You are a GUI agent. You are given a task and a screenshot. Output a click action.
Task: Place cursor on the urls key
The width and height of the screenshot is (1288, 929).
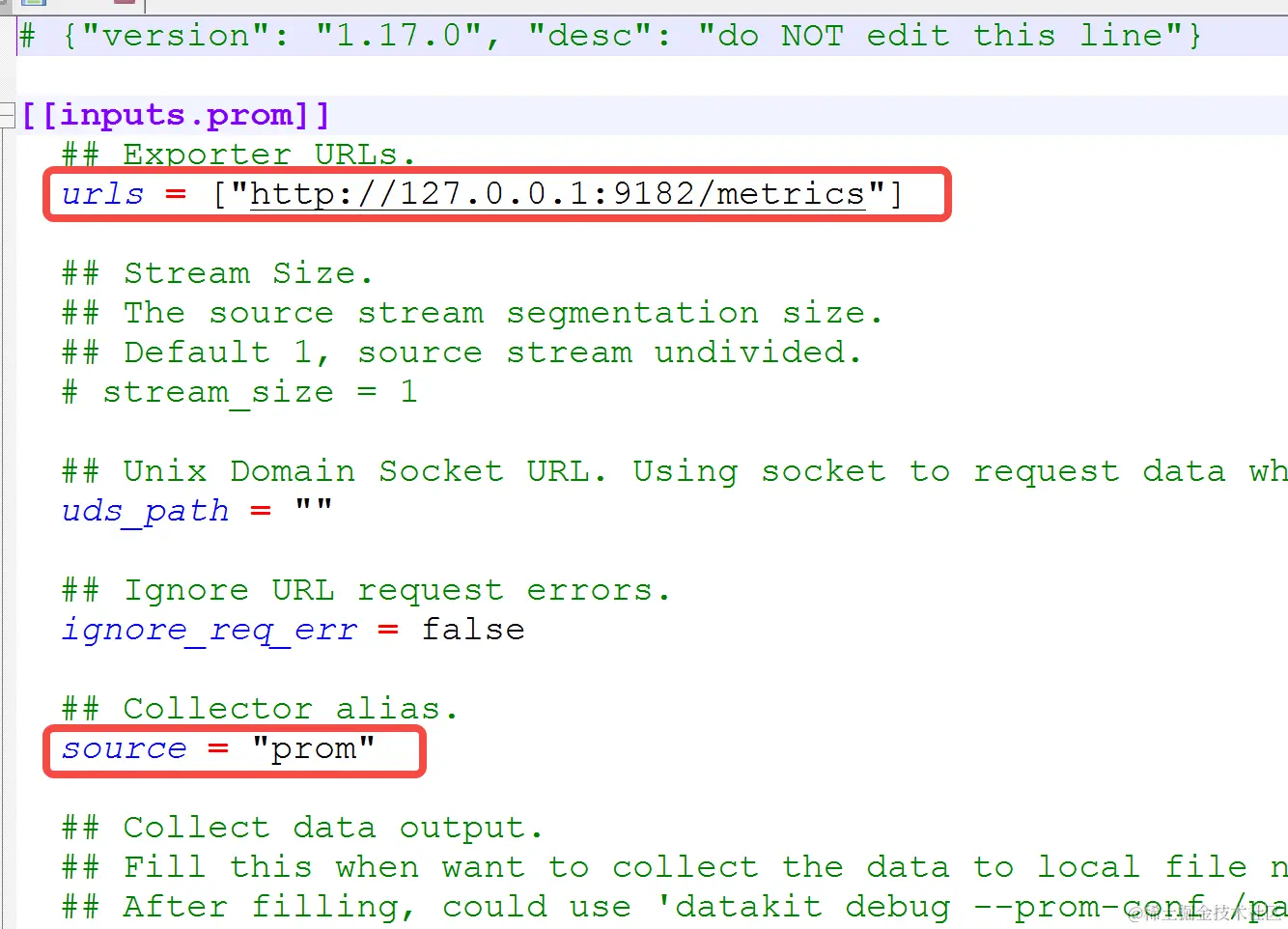(x=102, y=194)
